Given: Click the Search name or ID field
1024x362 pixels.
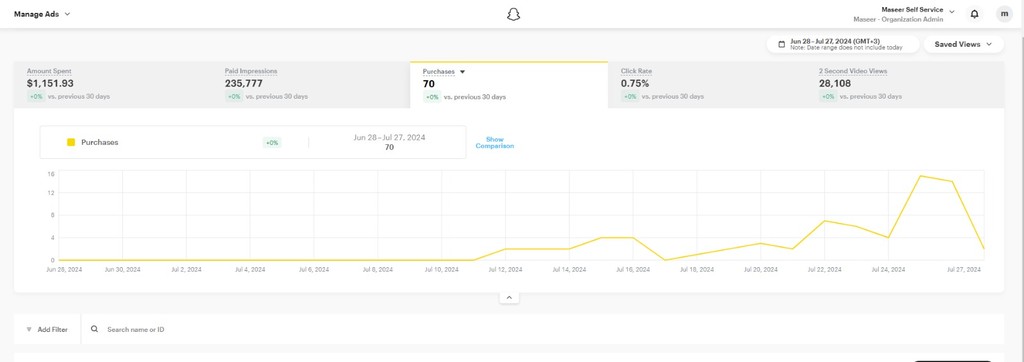Looking at the screenshot, I should point(542,329).
